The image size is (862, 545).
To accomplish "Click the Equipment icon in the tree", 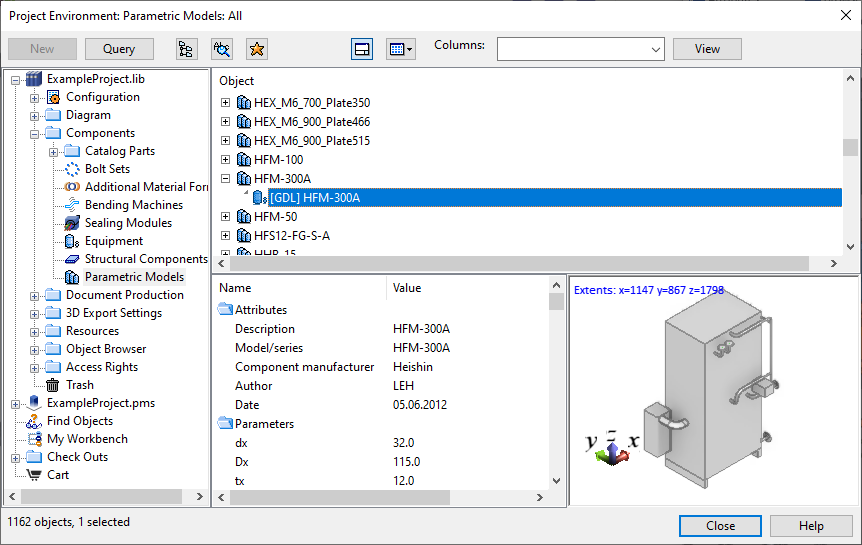I will point(72,241).
